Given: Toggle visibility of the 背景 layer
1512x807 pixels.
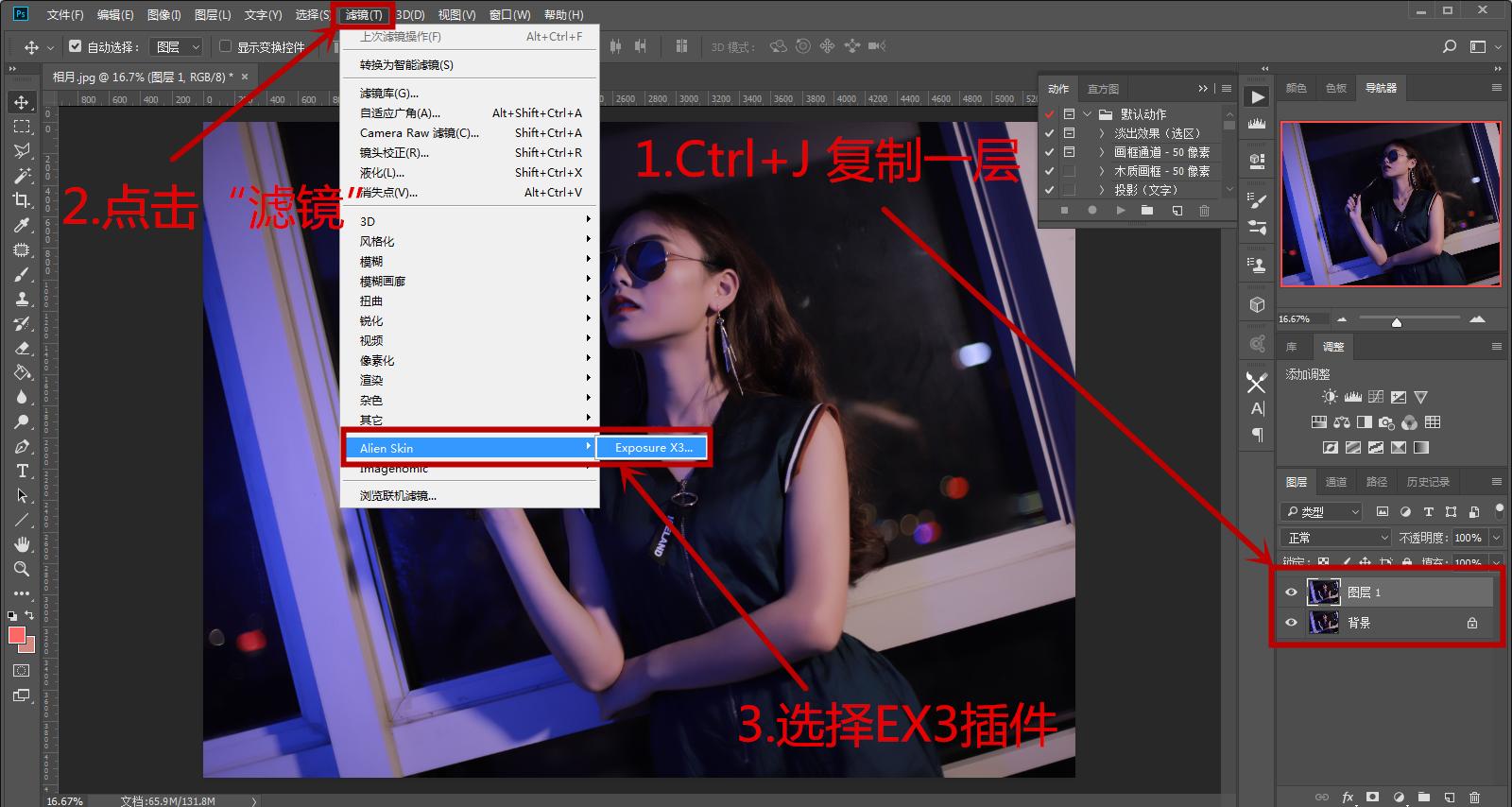Looking at the screenshot, I should pos(1291,623).
